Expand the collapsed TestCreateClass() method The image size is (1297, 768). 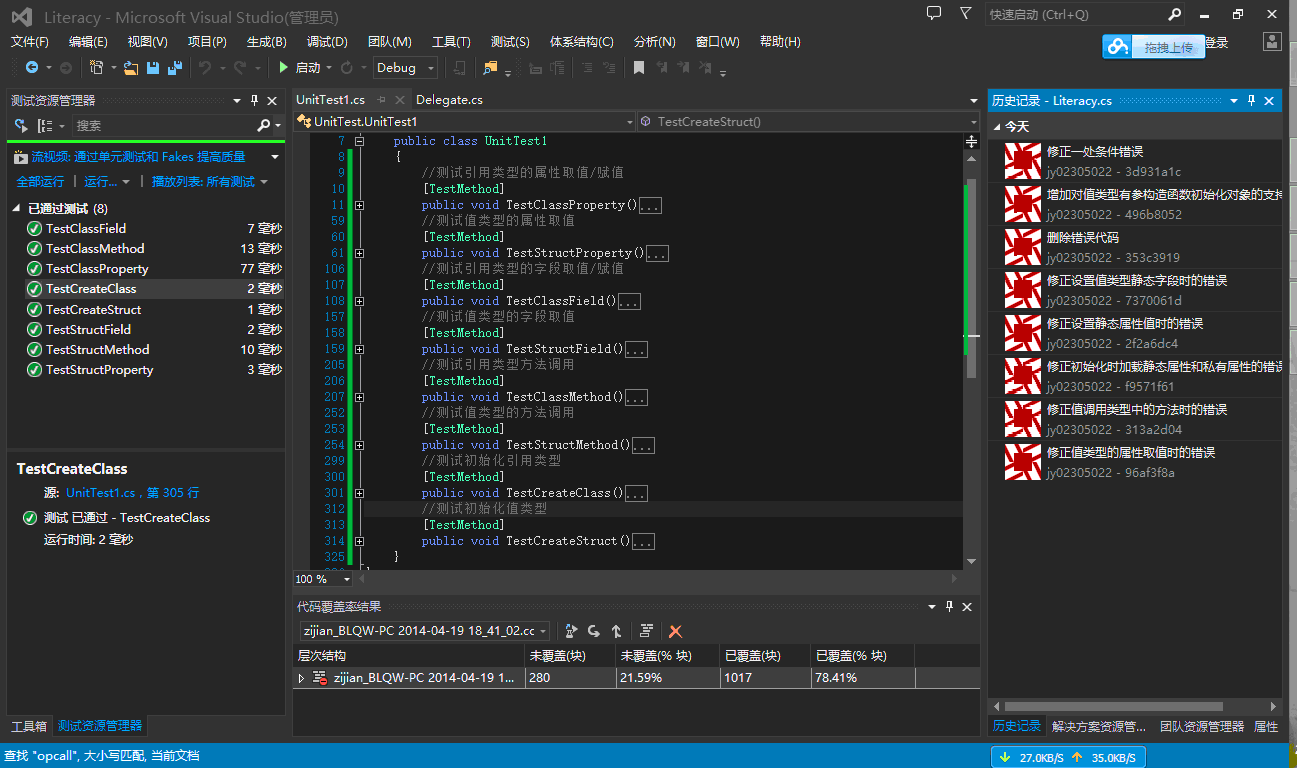tap(359, 493)
